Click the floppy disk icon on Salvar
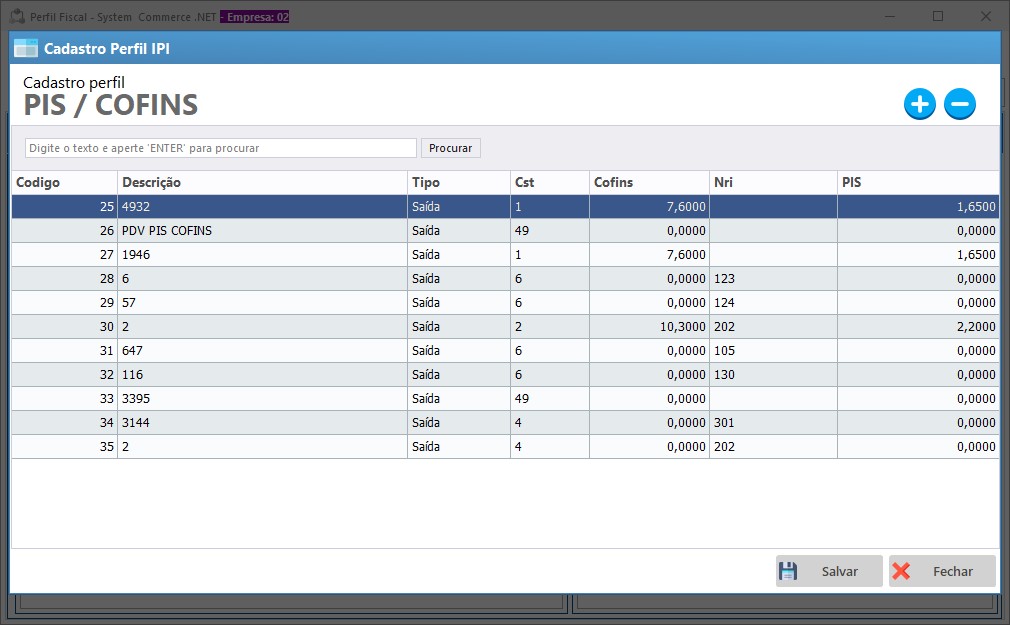The height and width of the screenshot is (625, 1010). pyautogui.click(x=788, y=571)
